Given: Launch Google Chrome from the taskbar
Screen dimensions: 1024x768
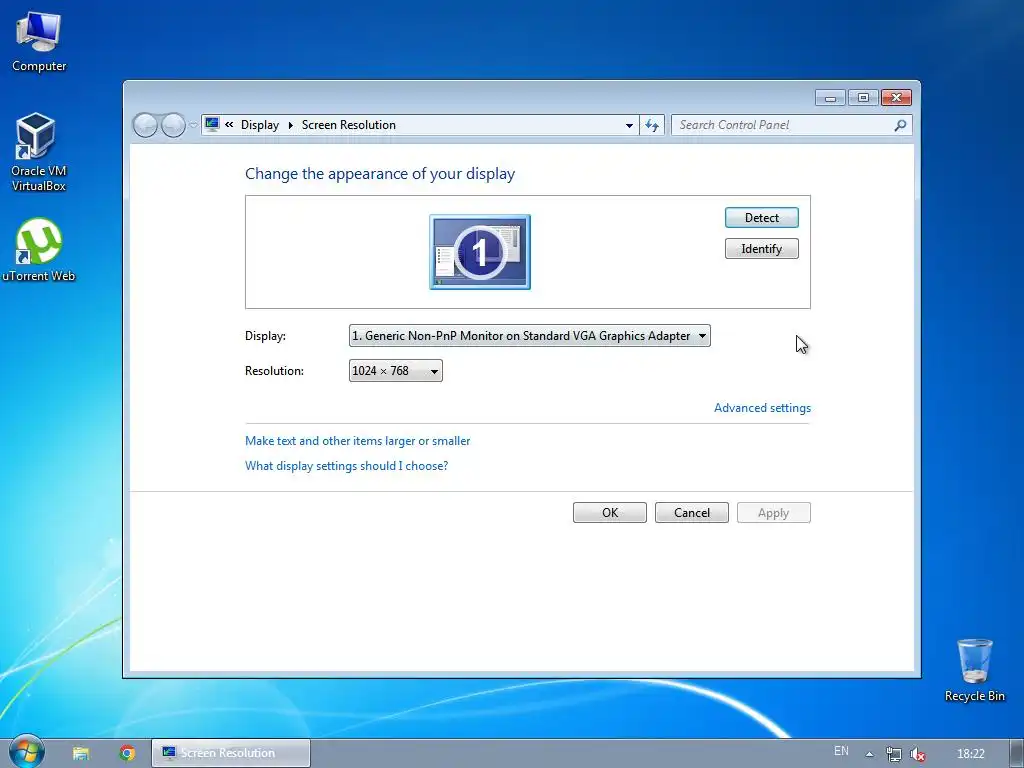Looking at the screenshot, I should coord(127,753).
